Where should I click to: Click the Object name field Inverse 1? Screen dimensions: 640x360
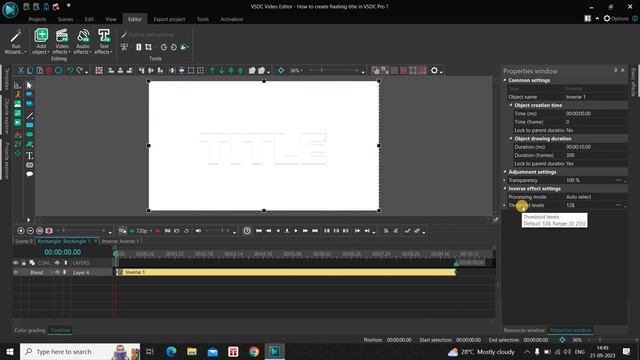596,97
